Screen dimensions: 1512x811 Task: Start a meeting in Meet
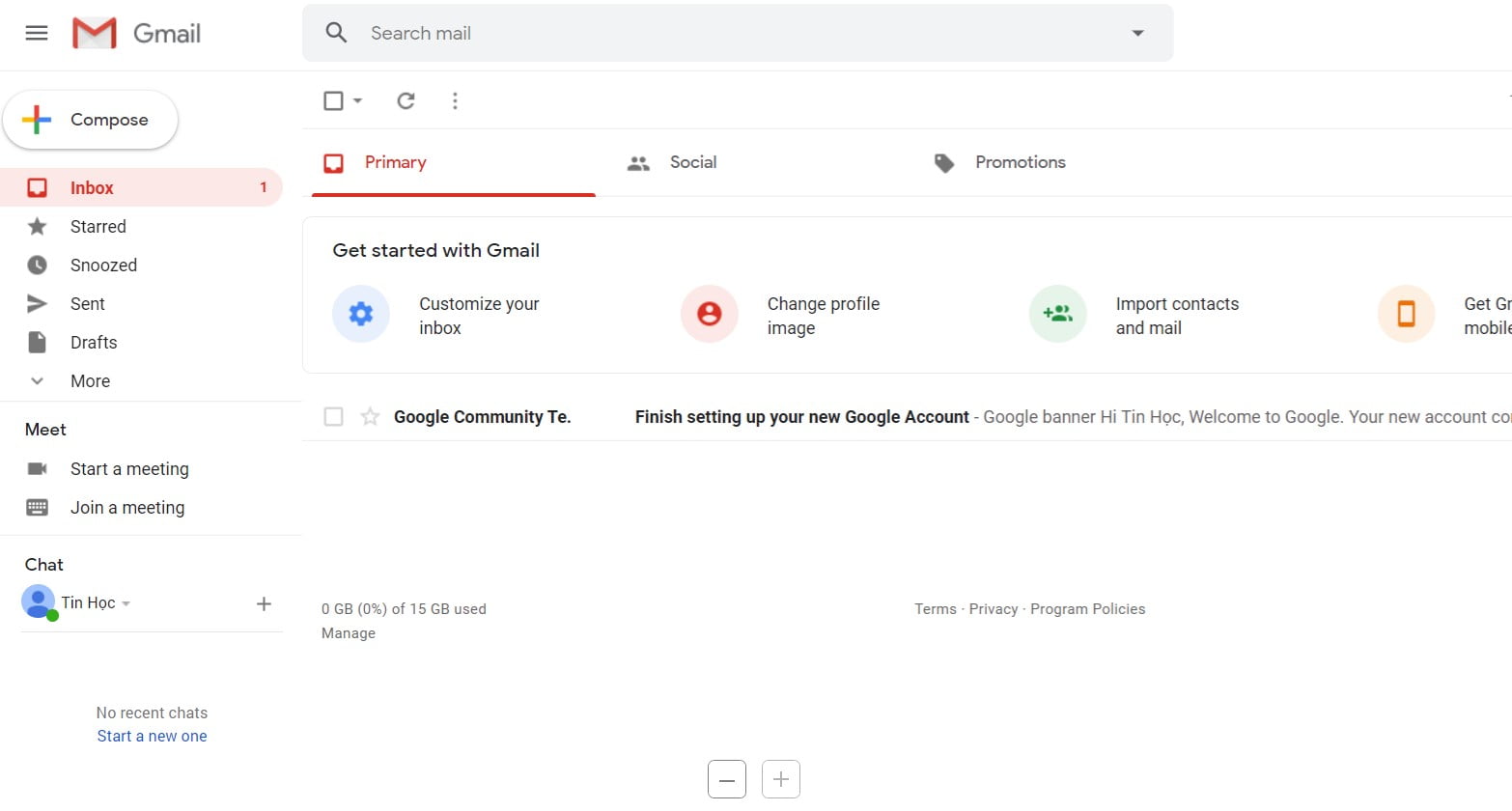pyautogui.click(x=129, y=468)
